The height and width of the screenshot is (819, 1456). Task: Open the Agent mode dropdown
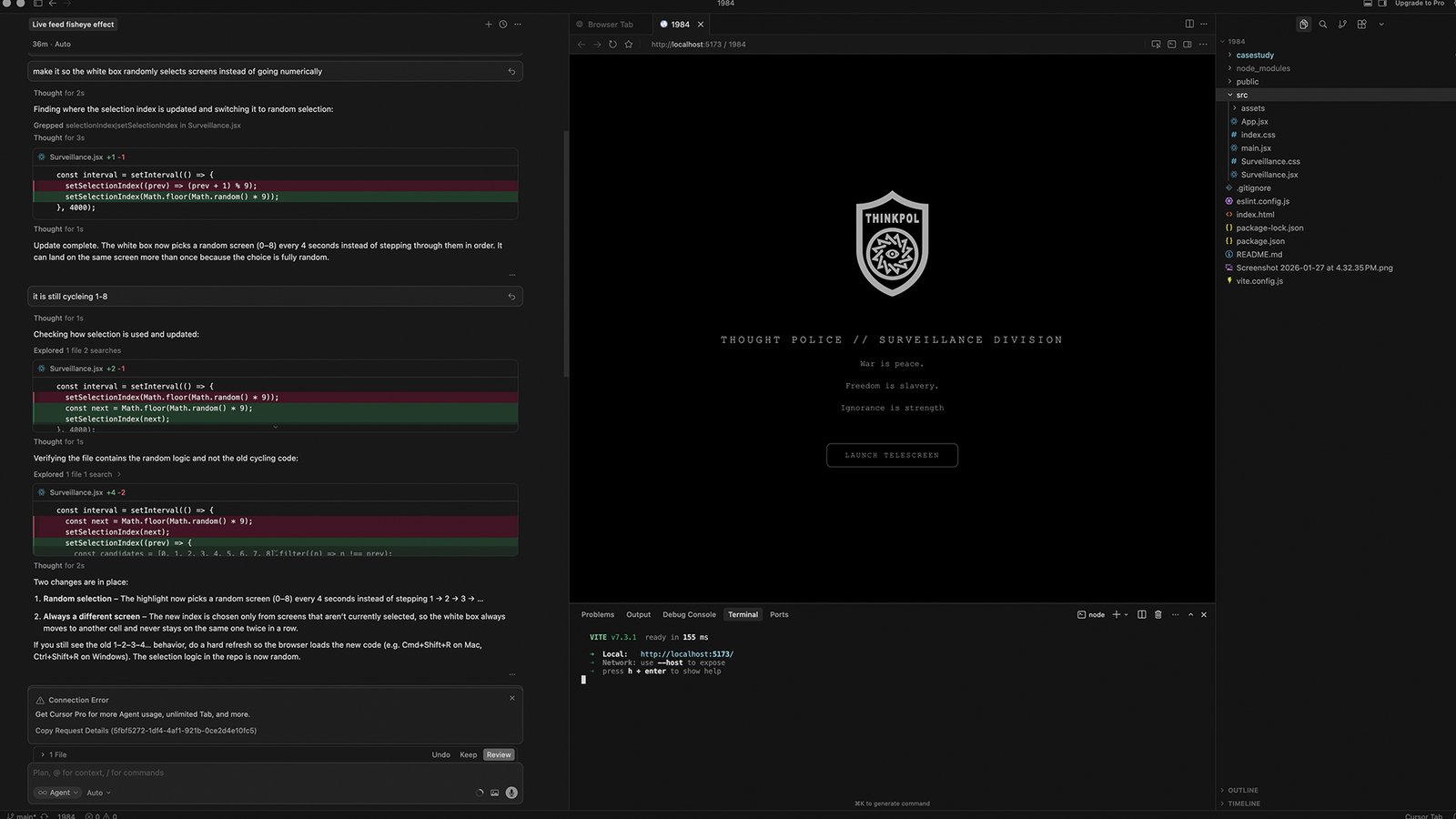click(59, 793)
